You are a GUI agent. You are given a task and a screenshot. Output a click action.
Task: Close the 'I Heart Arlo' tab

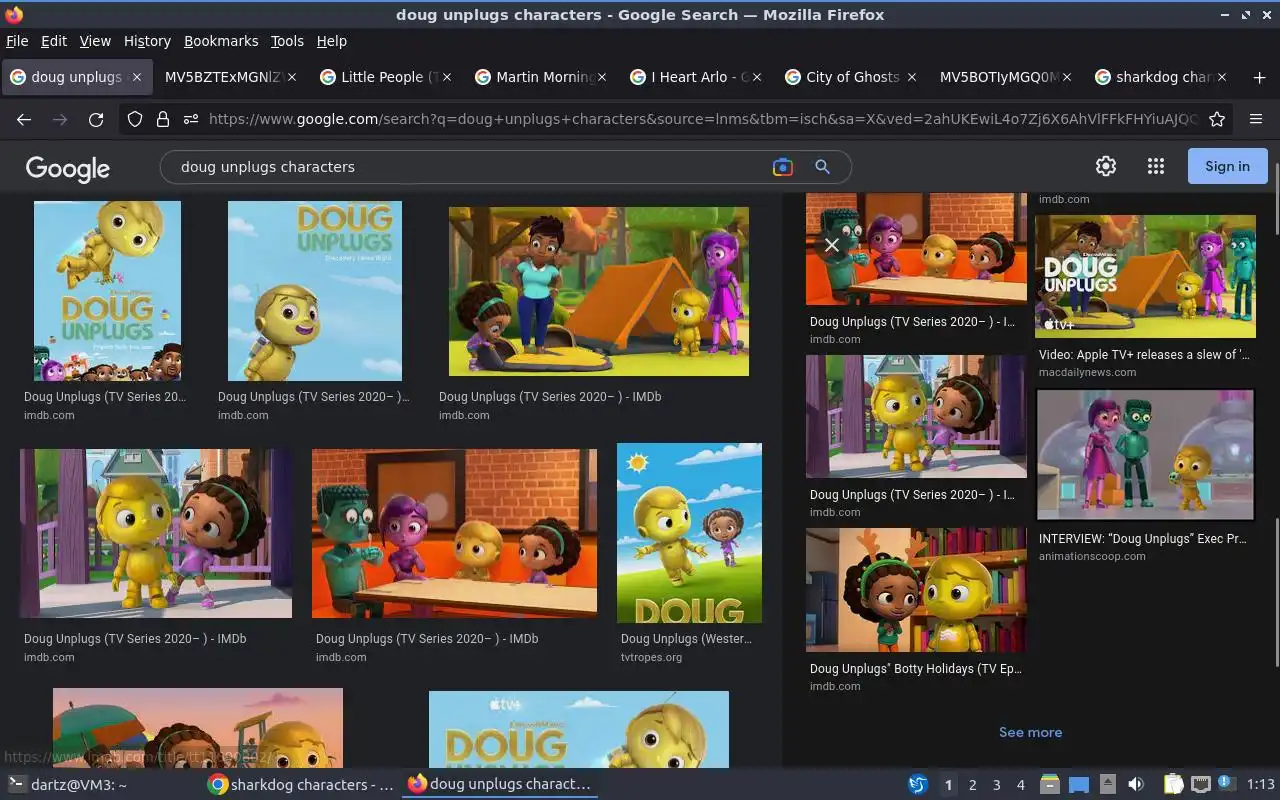point(757,77)
